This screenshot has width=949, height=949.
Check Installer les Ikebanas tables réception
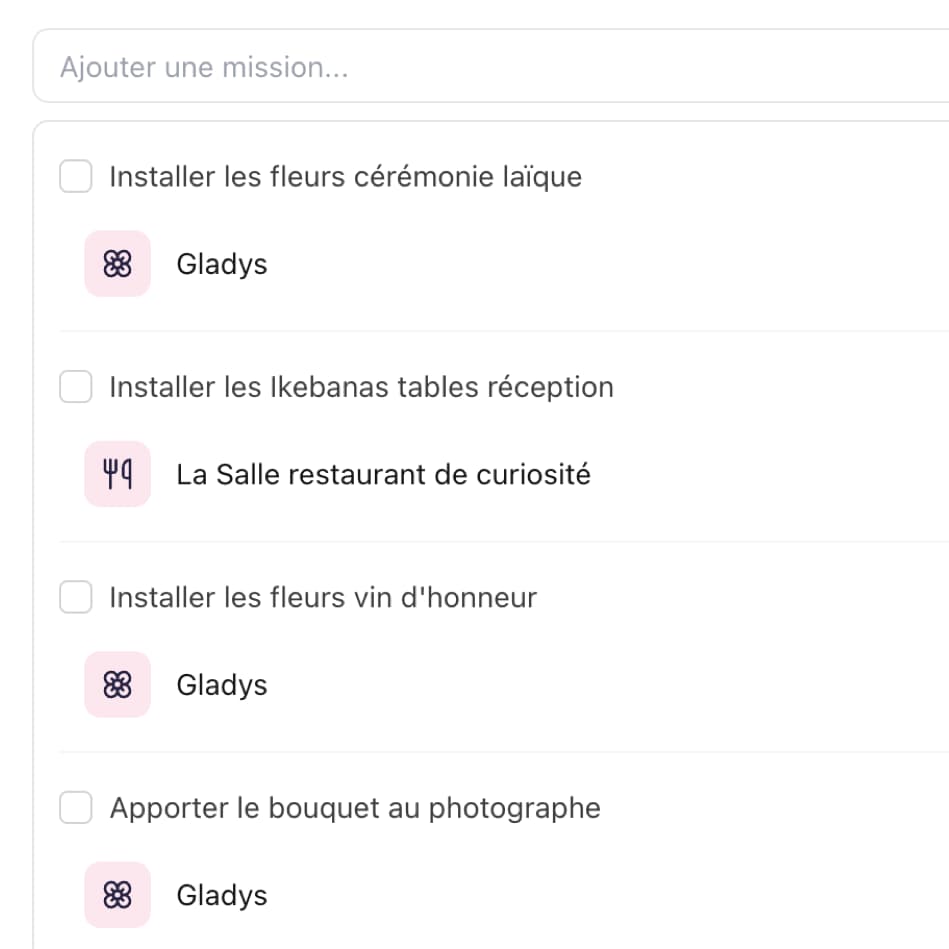(x=75, y=387)
